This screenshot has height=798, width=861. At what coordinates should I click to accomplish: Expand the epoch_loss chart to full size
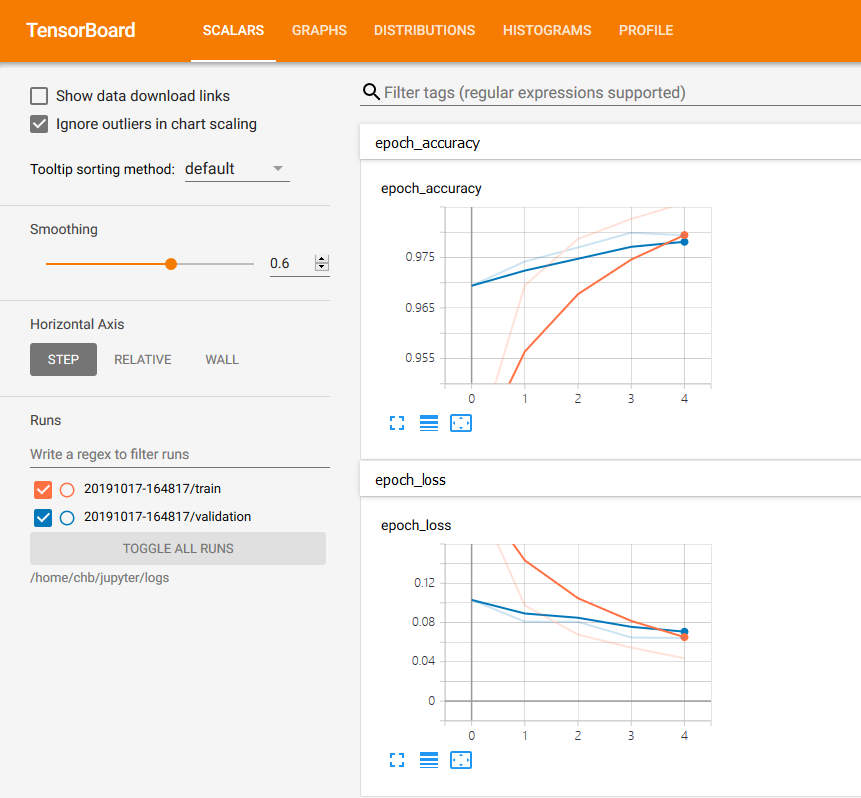[x=396, y=760]
